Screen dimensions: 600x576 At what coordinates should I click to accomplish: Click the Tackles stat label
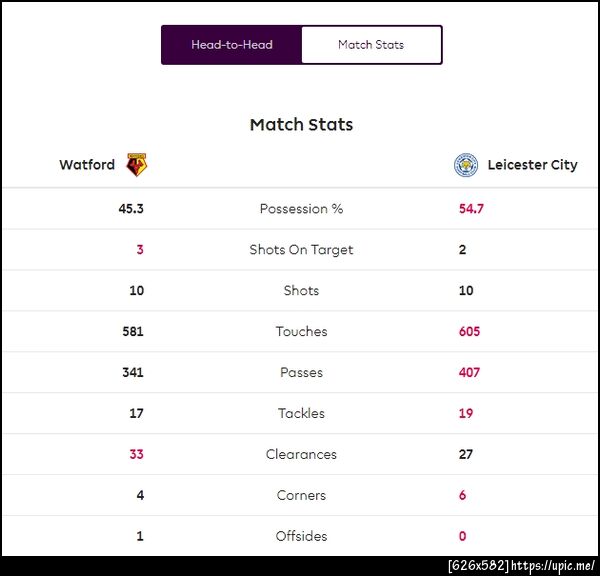click(x=301, y=414)
